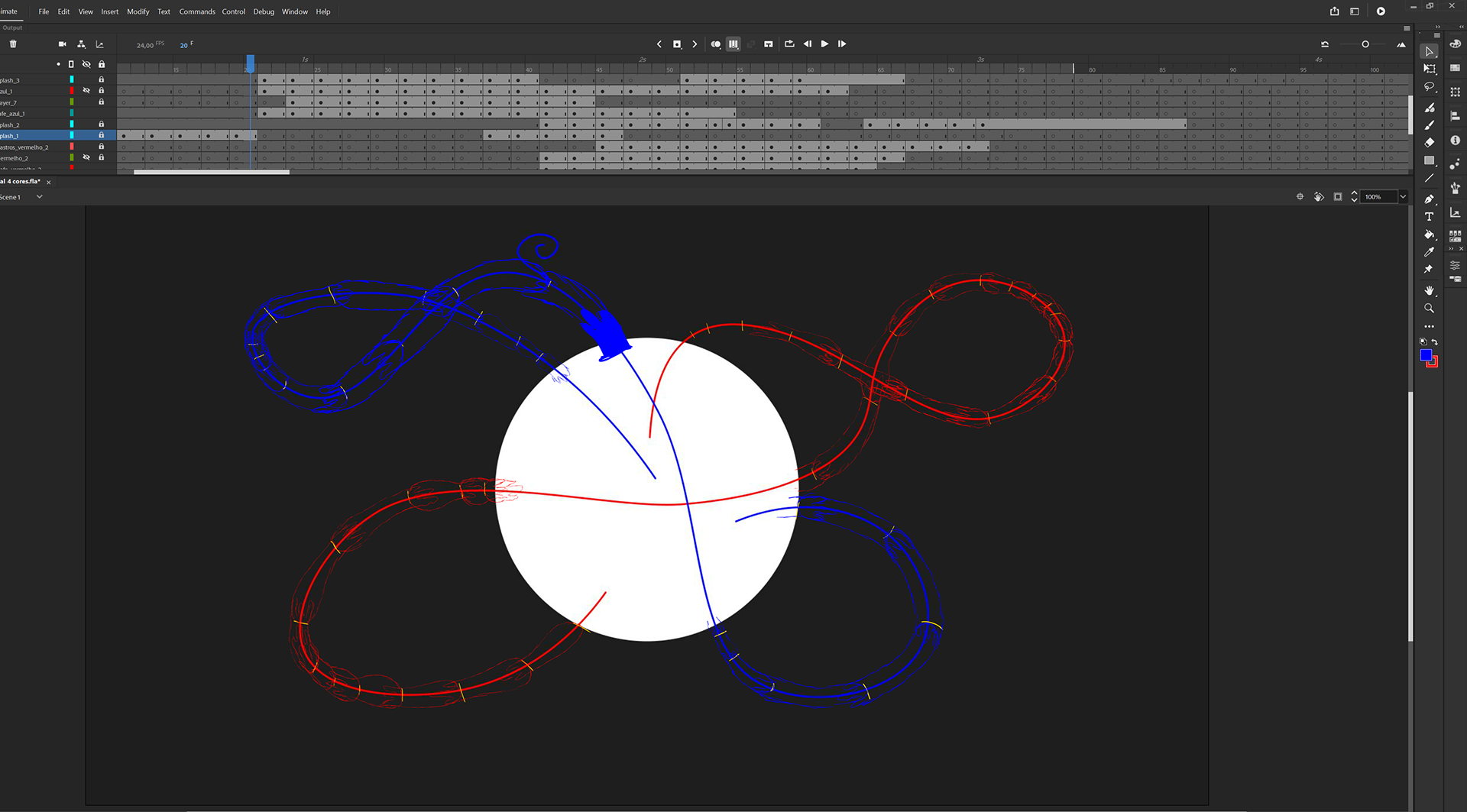Click Test Movie play button
Image resolution: width=1467 pixels, height=812 pixels.
pos(1381,11)
